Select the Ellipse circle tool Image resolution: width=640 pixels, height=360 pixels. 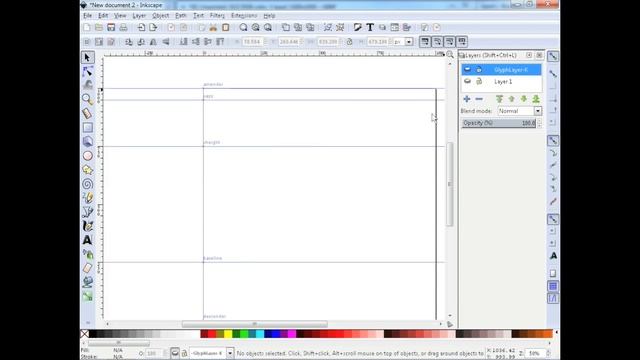pyautogui.click(x=87, y=156)
